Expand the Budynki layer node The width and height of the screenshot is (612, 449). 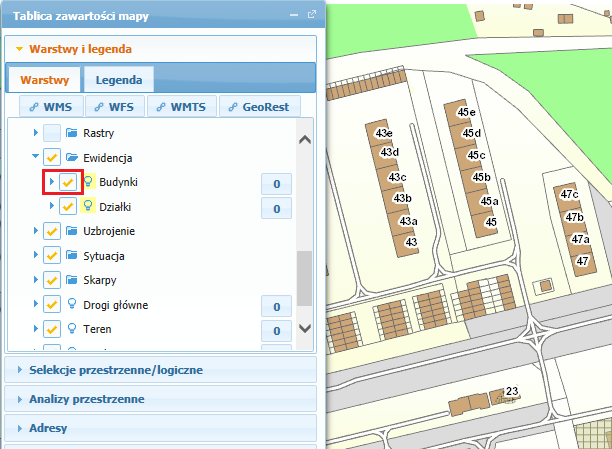(x=52, y=181)
